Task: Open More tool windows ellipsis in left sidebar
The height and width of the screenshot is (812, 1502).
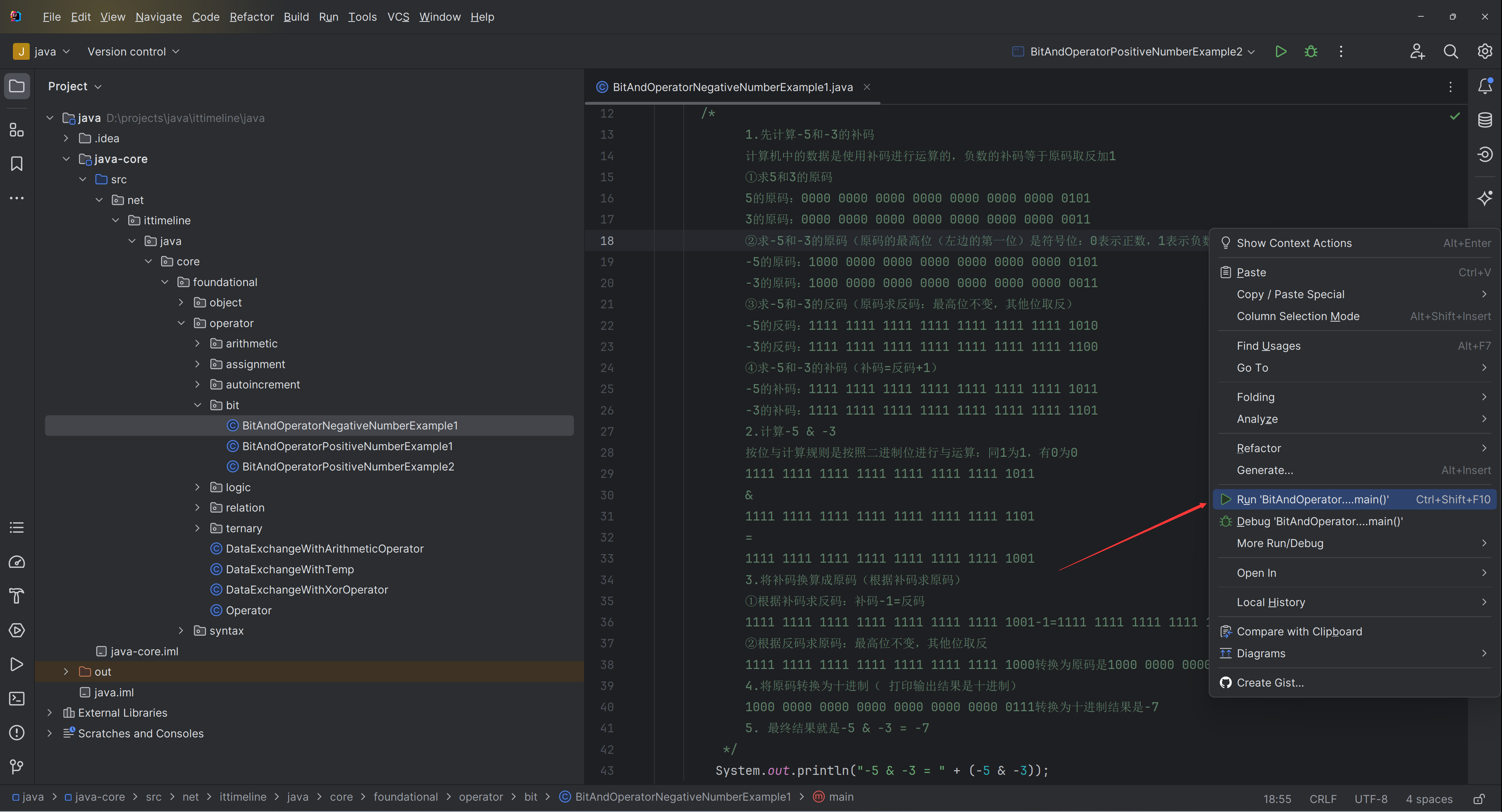Action: 17,198
